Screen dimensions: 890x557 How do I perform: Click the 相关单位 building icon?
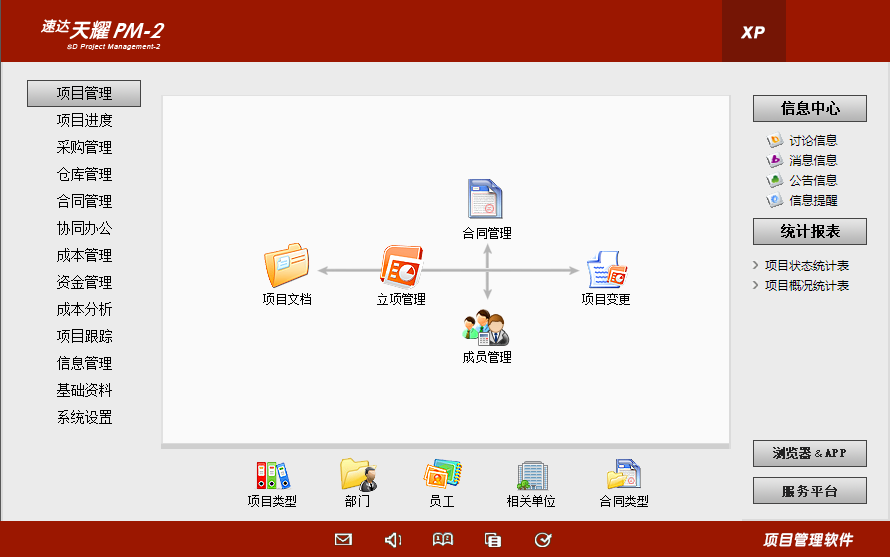(531, 475)
